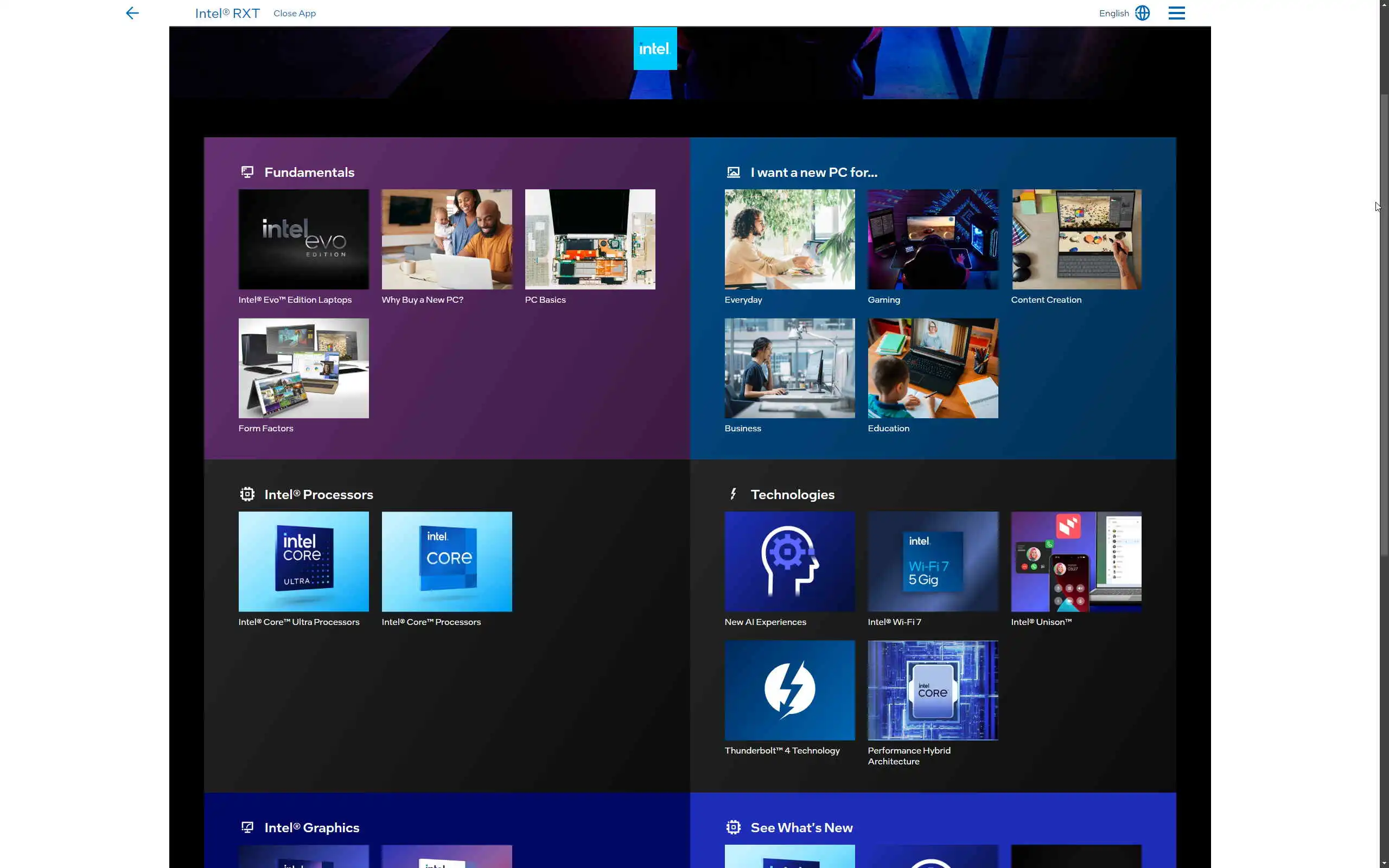Click the Close App link
Image resolution: width=1389 pixels, height=868 pixels.
pyautogui.click(x=295, y=13)
